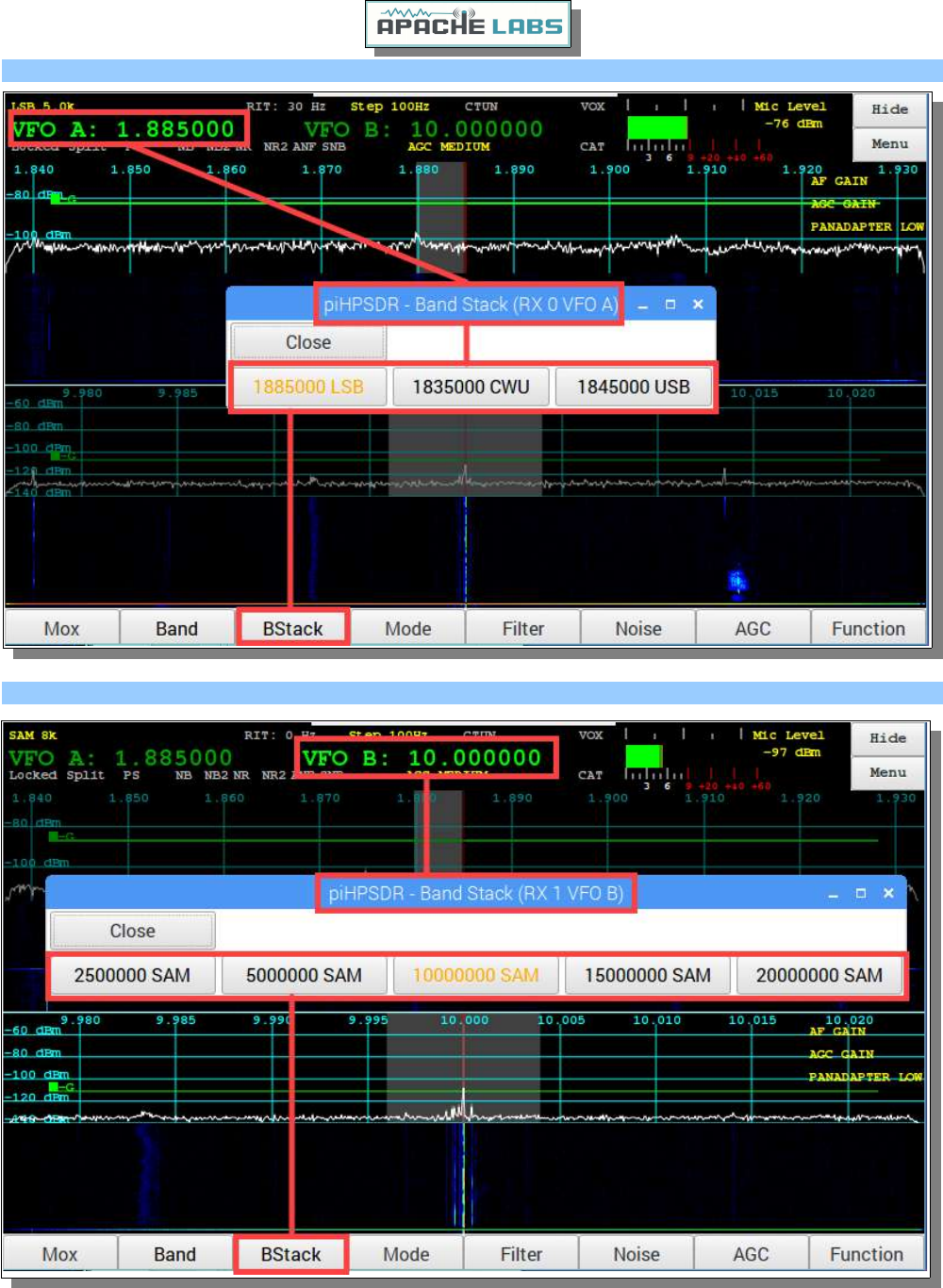The image size is (943, 1288).
Task: Click Hide button in lower SAM screen
Action: point(887,738)
